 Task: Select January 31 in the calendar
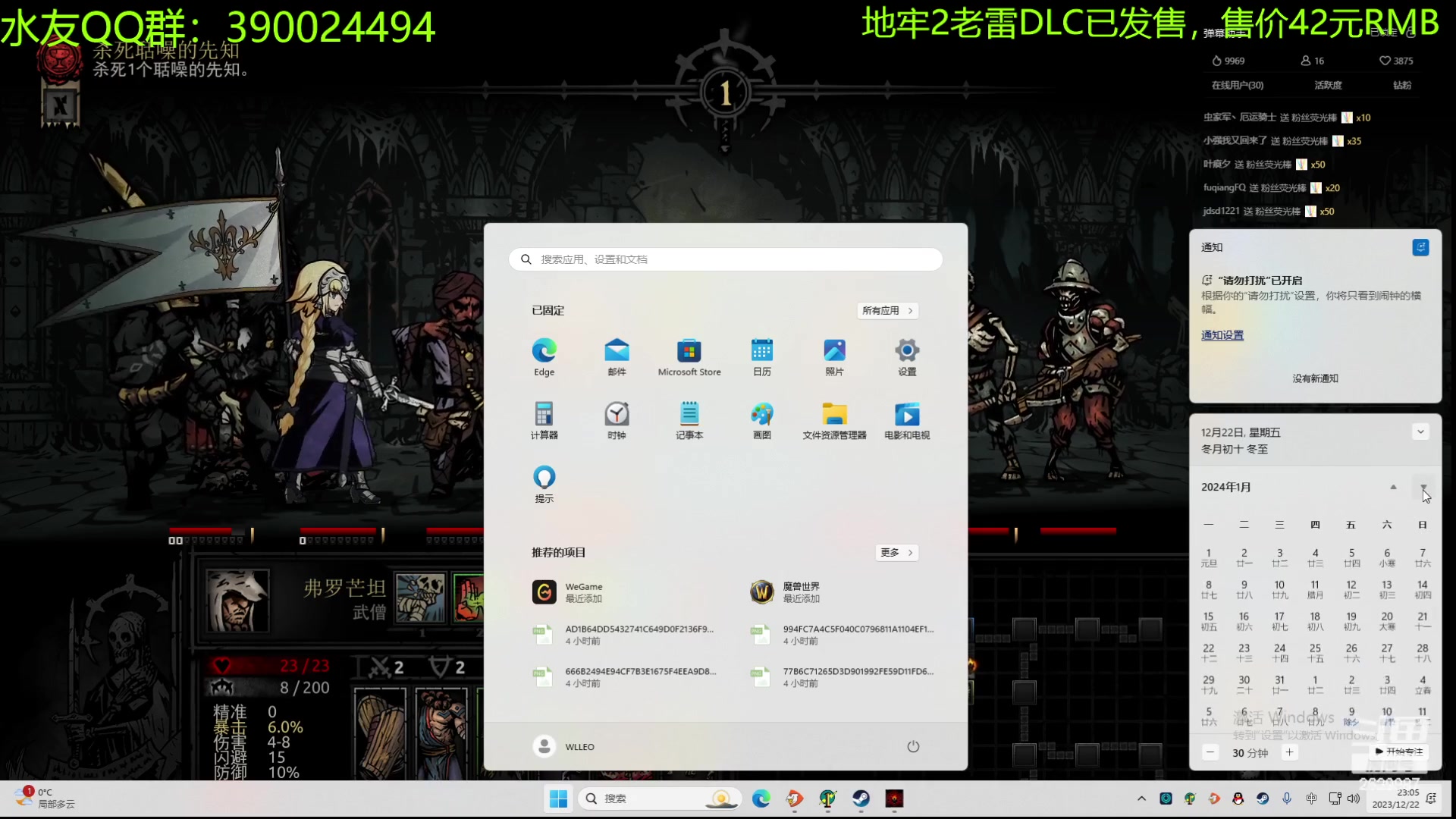click(x=1279, y=685)
